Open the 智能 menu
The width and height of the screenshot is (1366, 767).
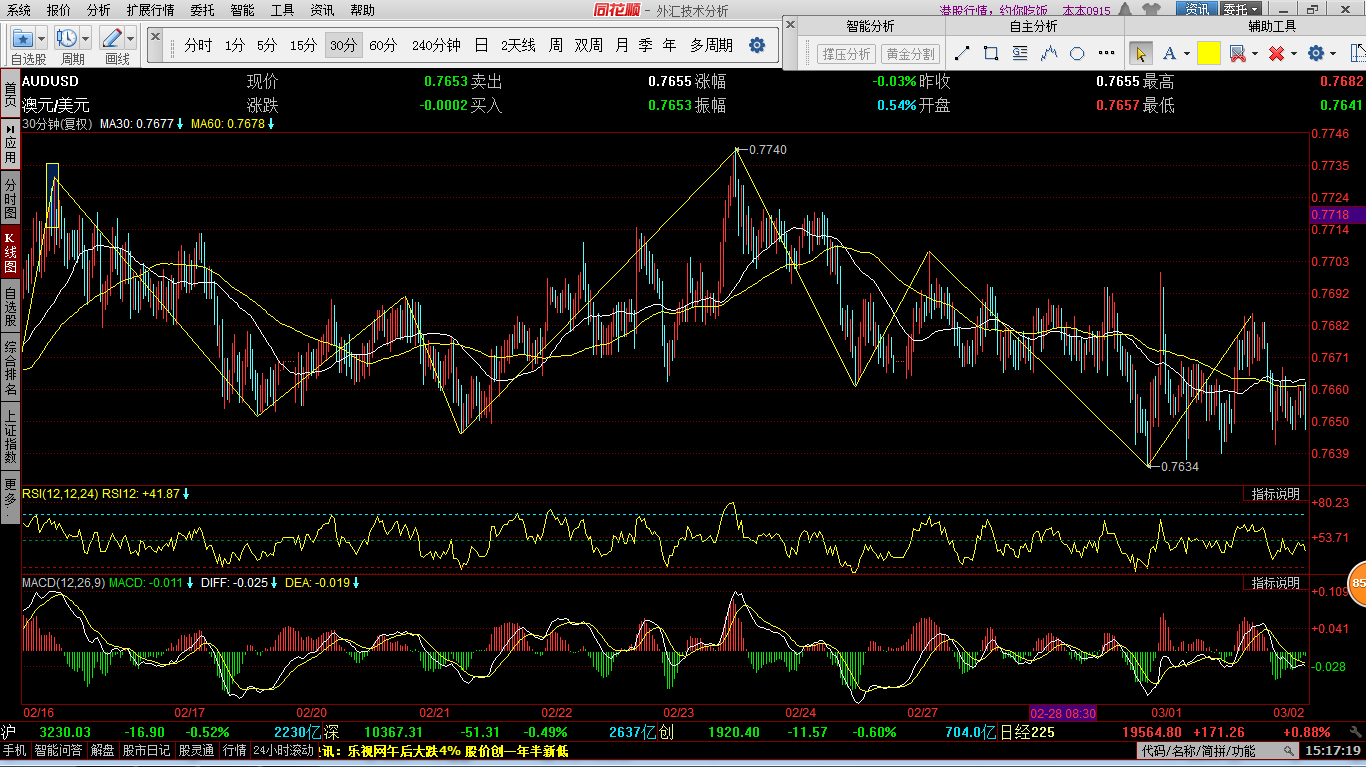pos(242,10)
